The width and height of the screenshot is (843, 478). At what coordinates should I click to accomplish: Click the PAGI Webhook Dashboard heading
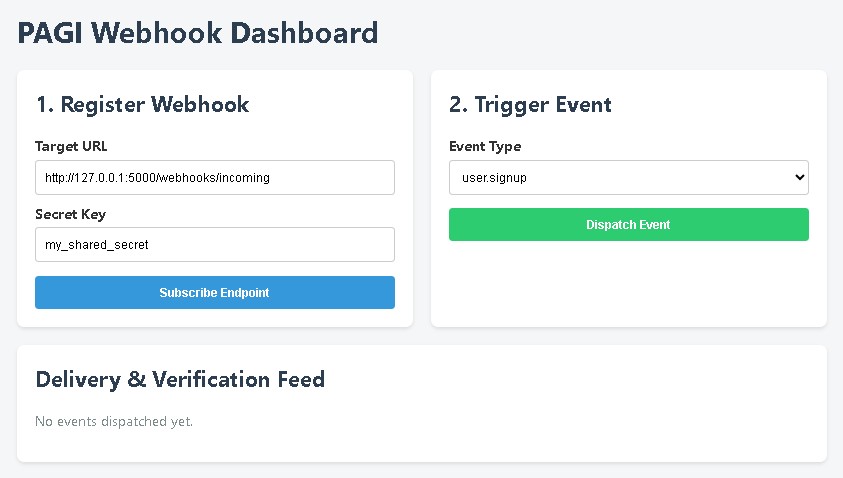[198, 33]
